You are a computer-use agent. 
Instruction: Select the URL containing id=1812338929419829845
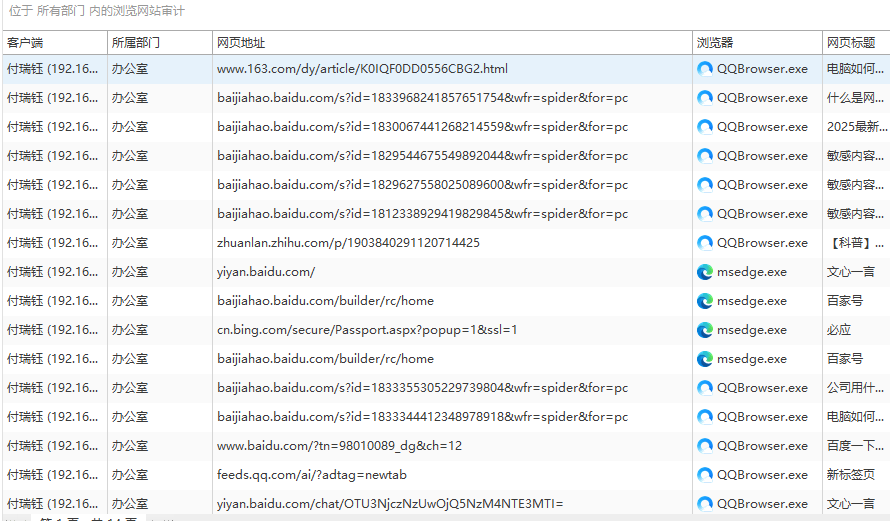(422, 214)
